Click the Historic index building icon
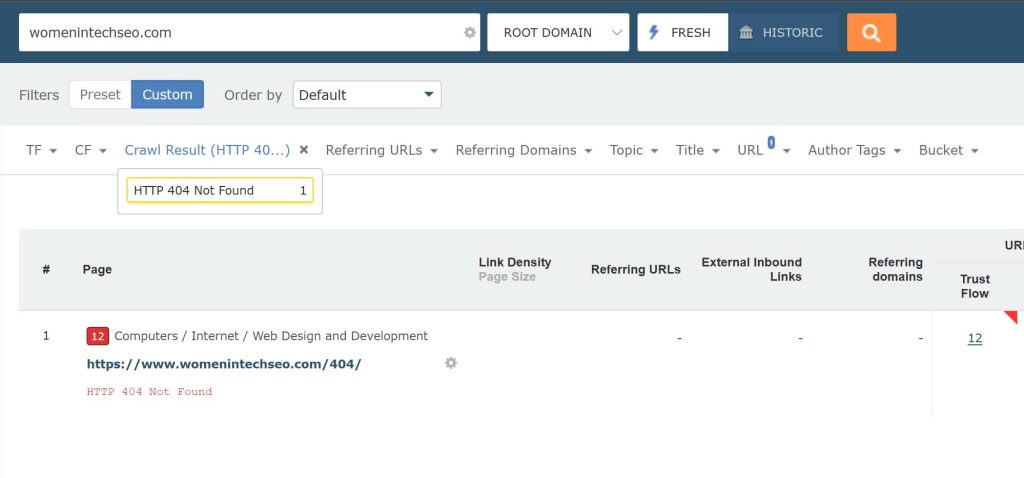 (x=746, y=33)
